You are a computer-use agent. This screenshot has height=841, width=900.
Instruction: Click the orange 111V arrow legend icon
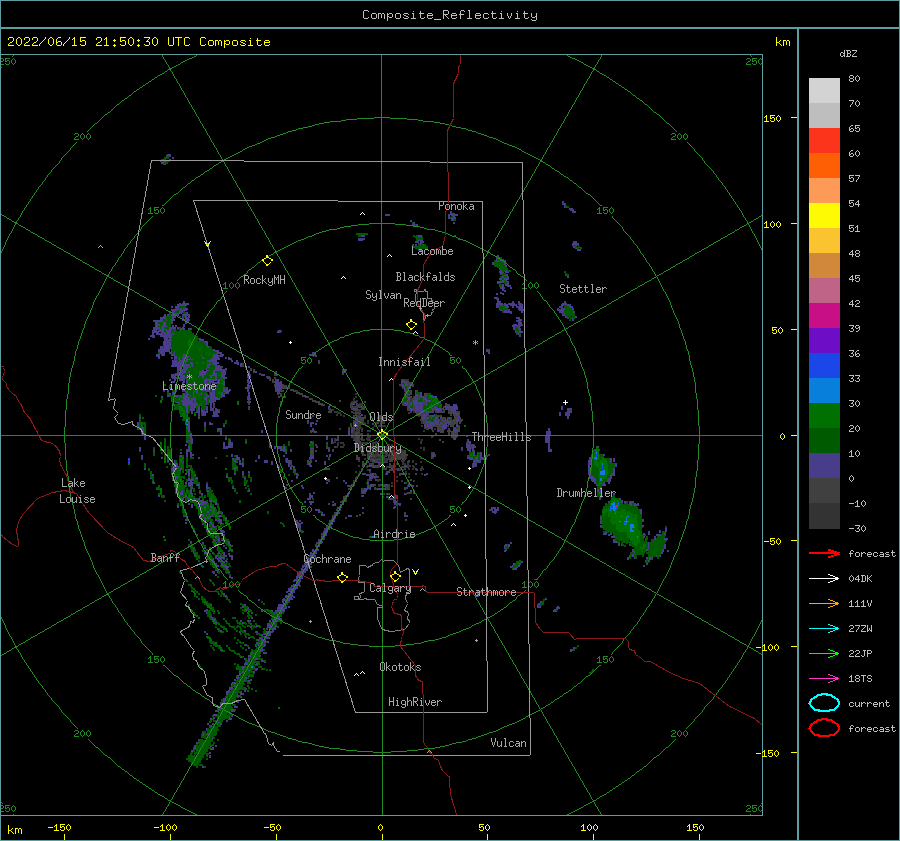(x=824, y=603)
